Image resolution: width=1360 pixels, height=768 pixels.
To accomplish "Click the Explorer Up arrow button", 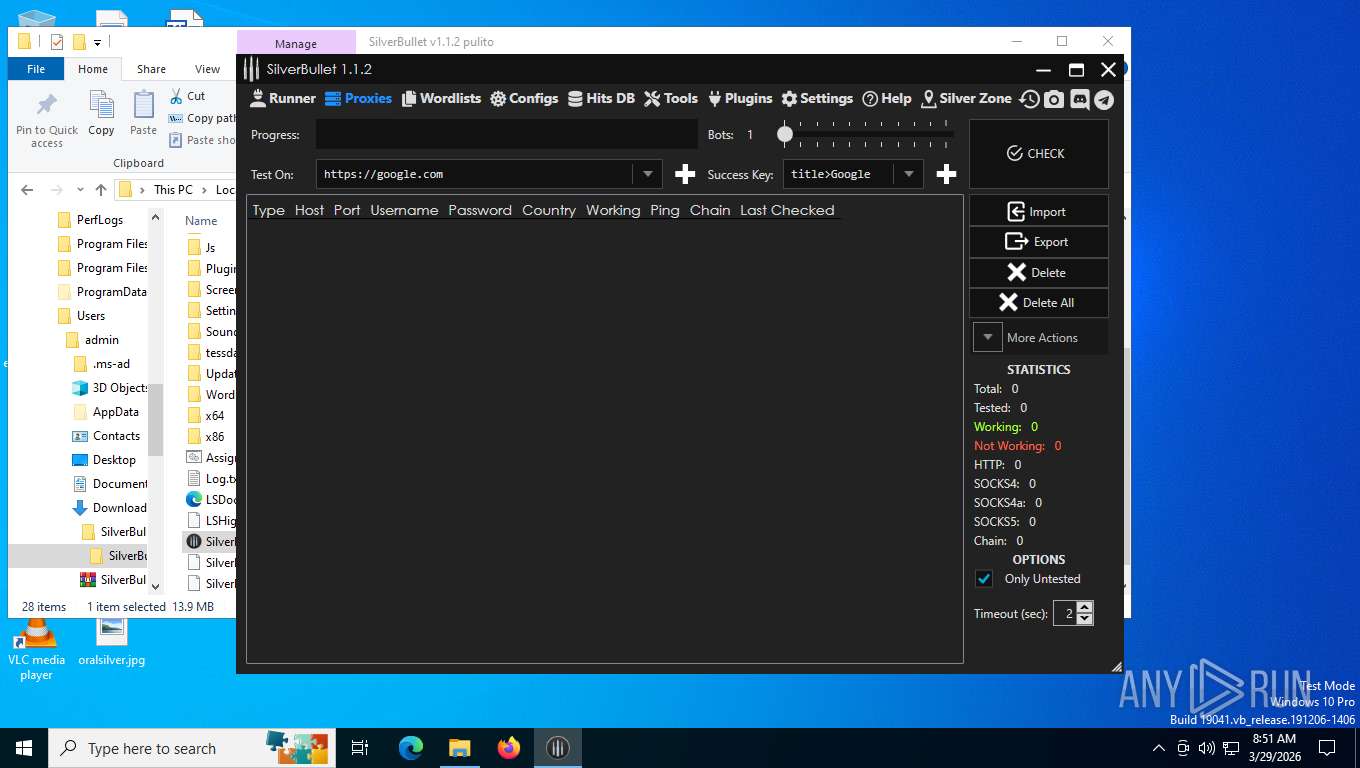I will click(101, 190).
